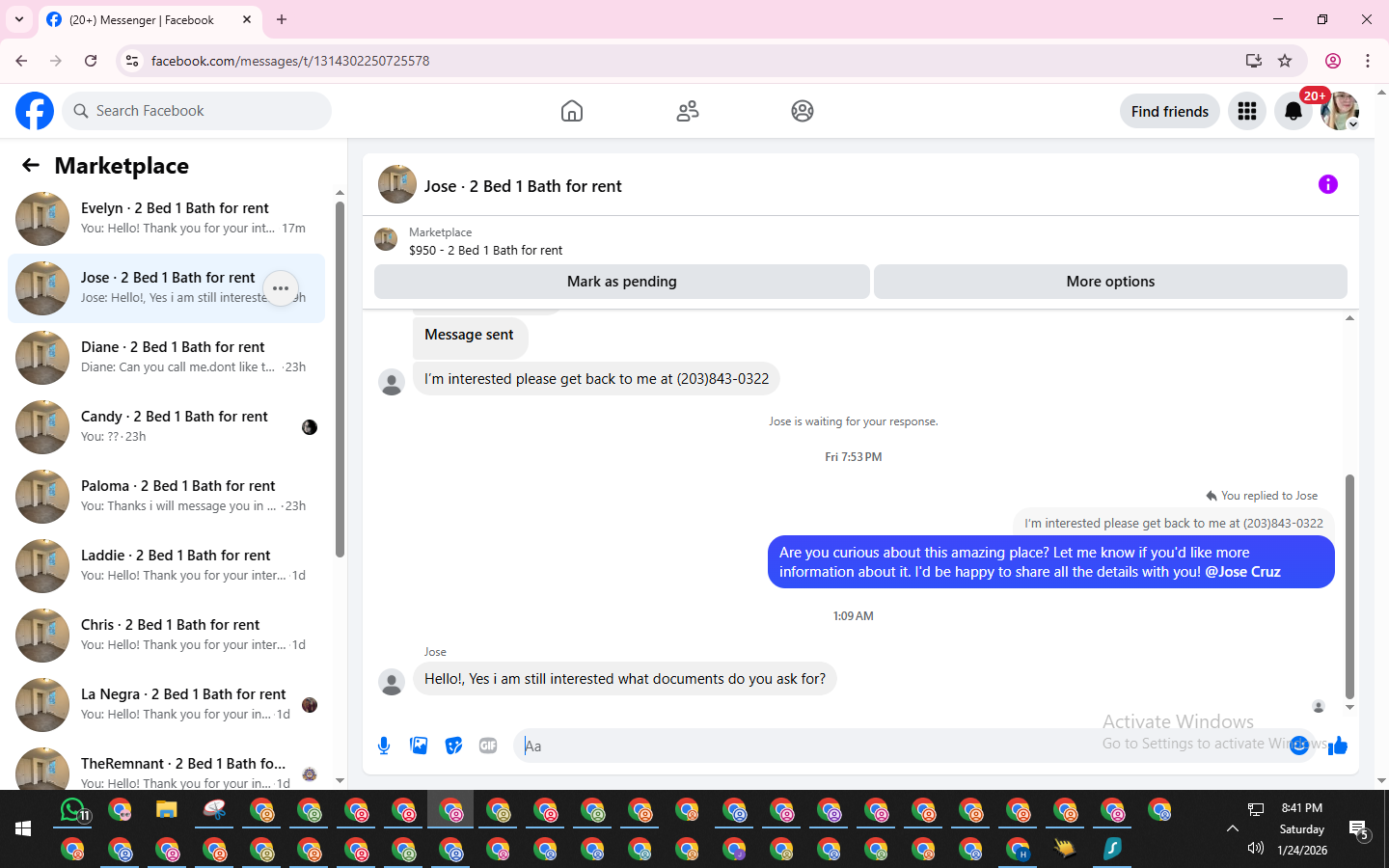Click the Jose 2 Bed 1 Bath header title
The height and width of the screenshot is (868, 1389).
pos(523,186)
